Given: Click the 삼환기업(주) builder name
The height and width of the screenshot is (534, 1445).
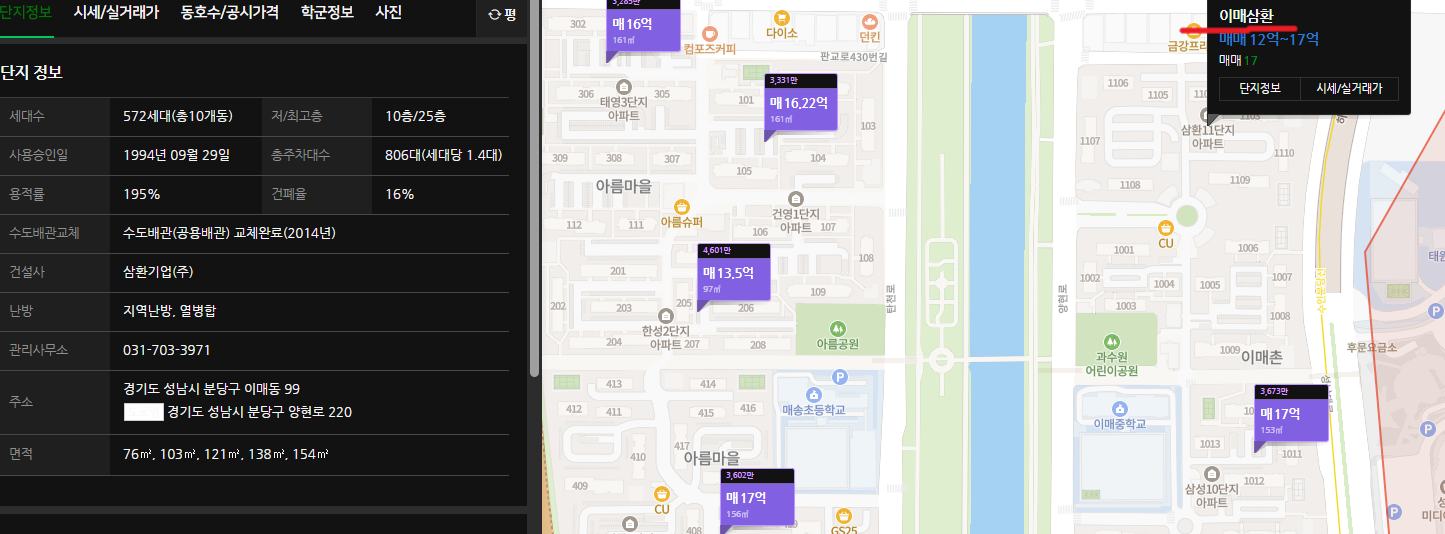Looking at the screenshot, I should point(158,272).
